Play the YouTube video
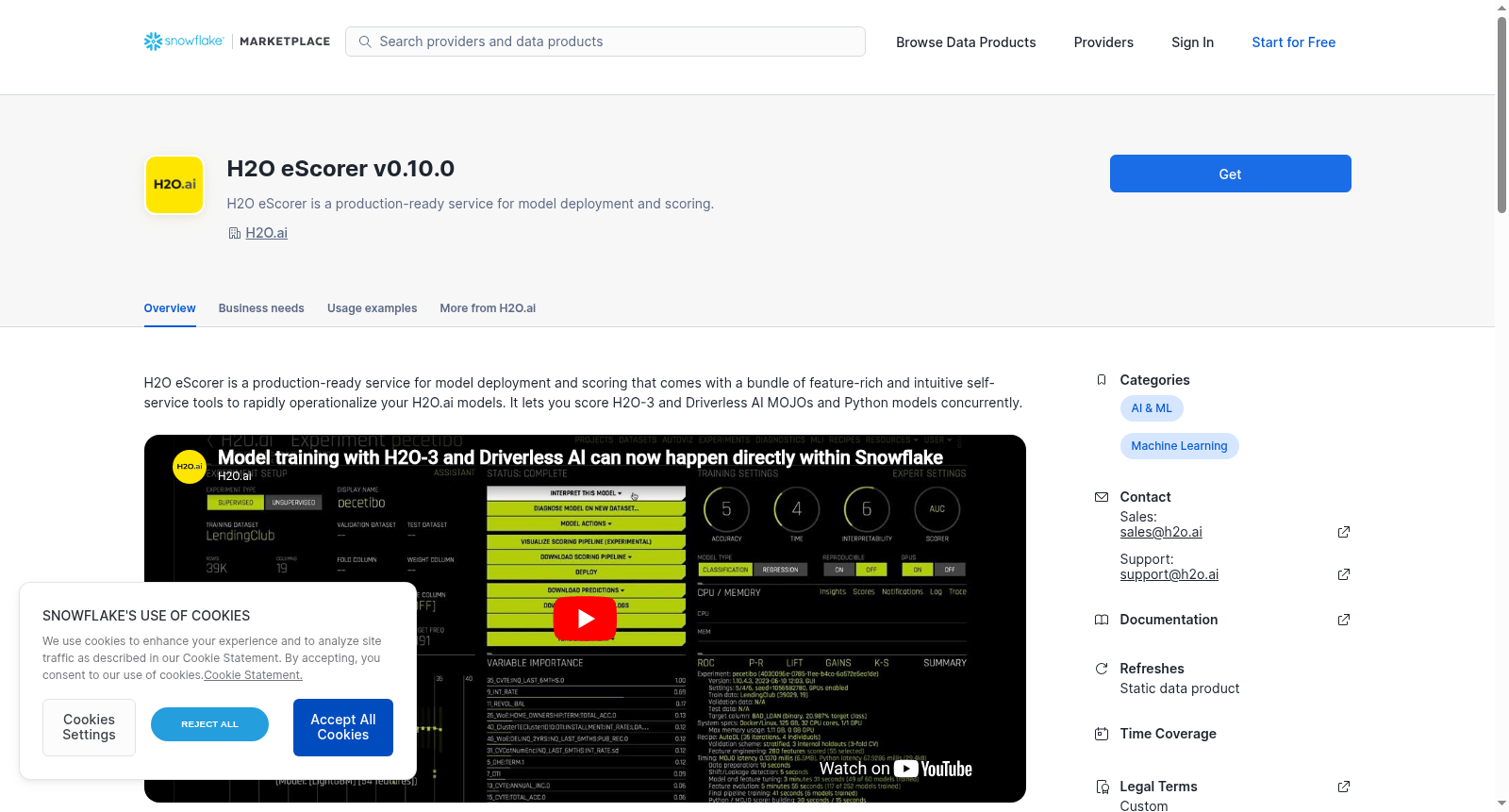This screenshot has width=1509, height=812. pos(585,619)
